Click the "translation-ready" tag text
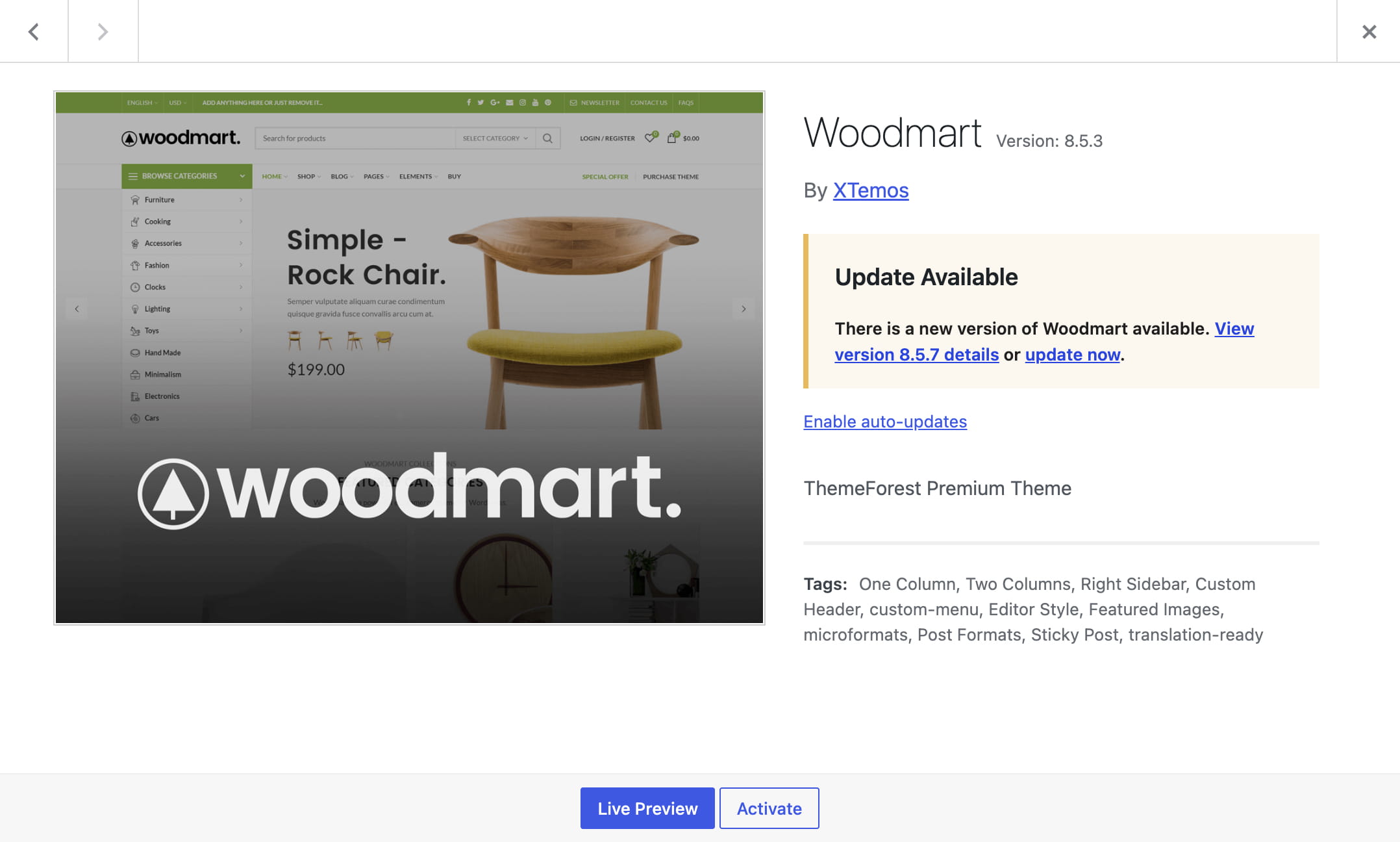The height and width of the screenshot is (842, 1400). point(1195,635)
